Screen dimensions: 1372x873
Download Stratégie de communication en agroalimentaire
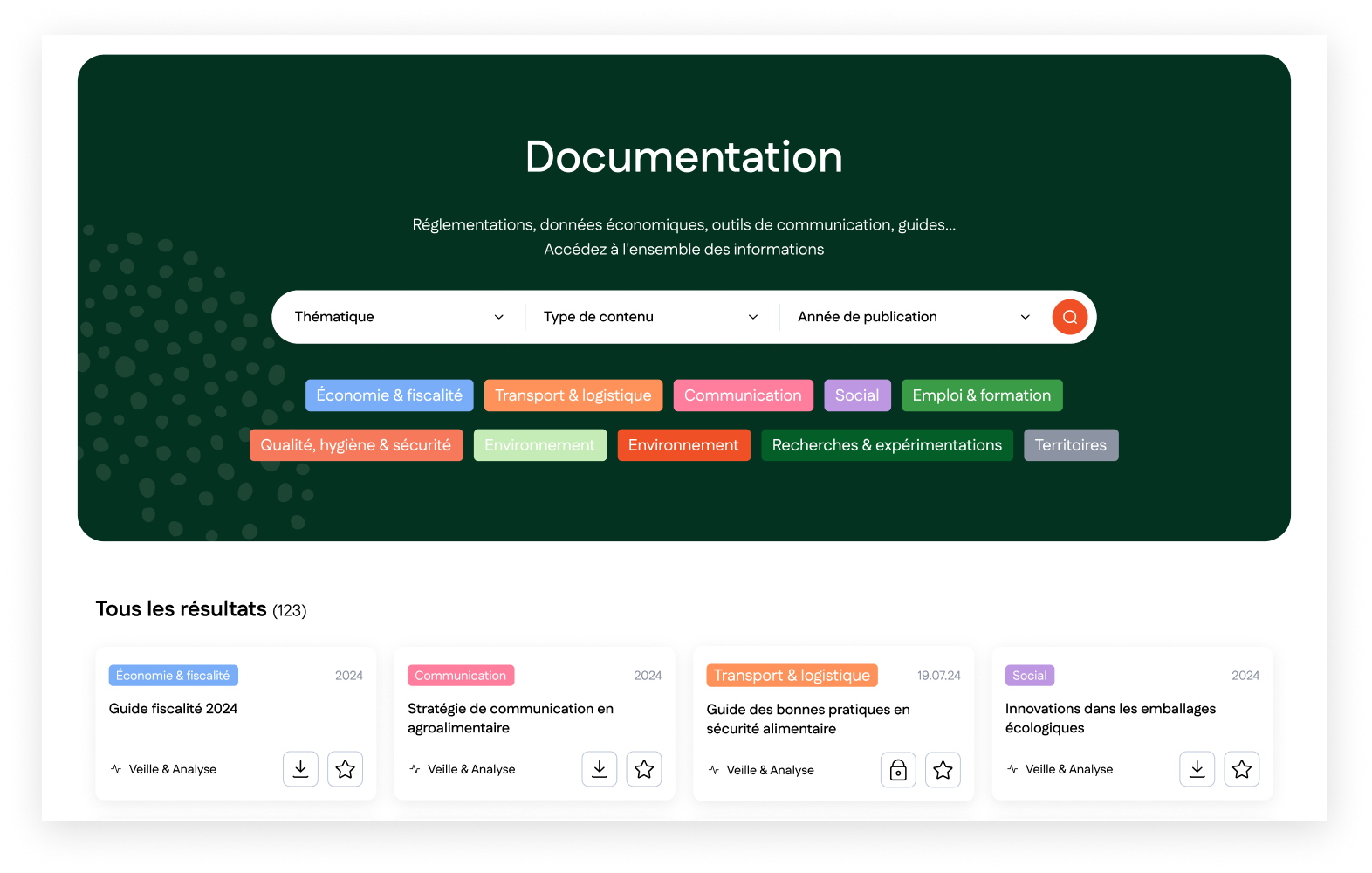pos(599,769)
